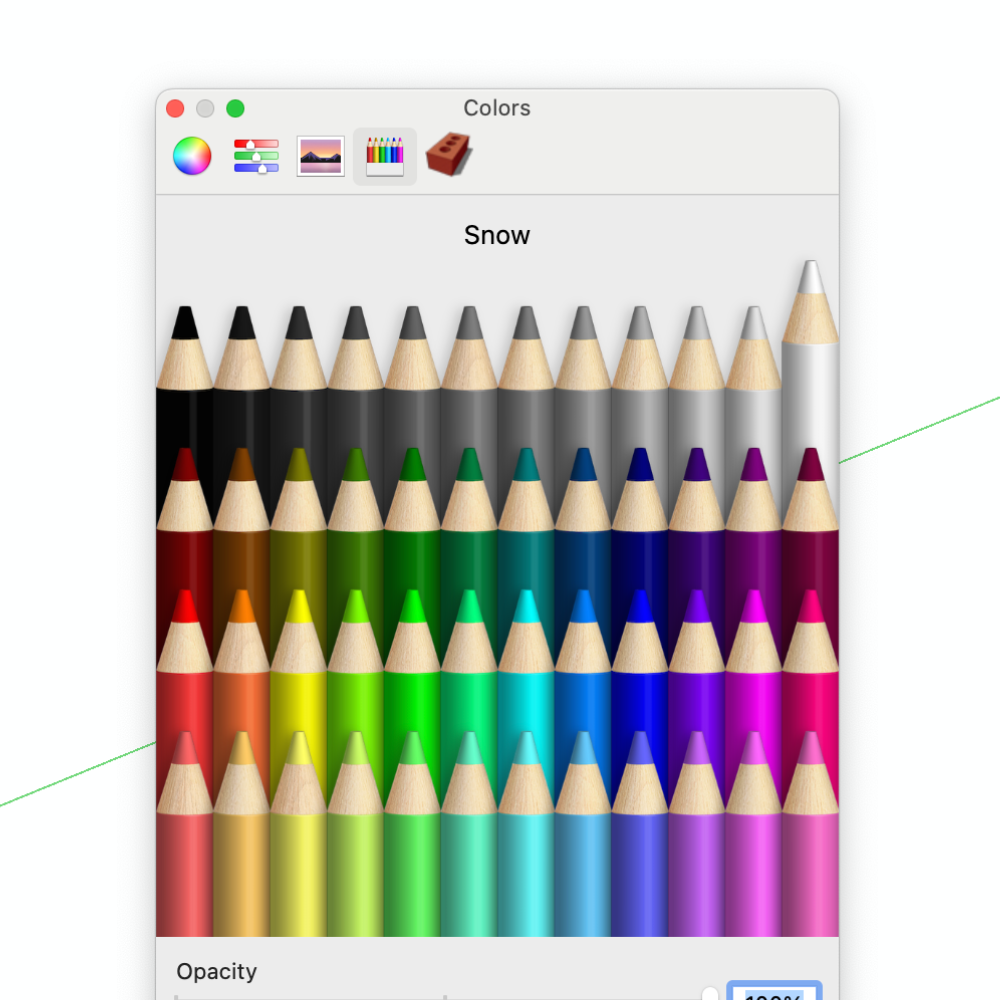
Task: Pick the dark midnight navy pencil
Action: coord(640,518)
